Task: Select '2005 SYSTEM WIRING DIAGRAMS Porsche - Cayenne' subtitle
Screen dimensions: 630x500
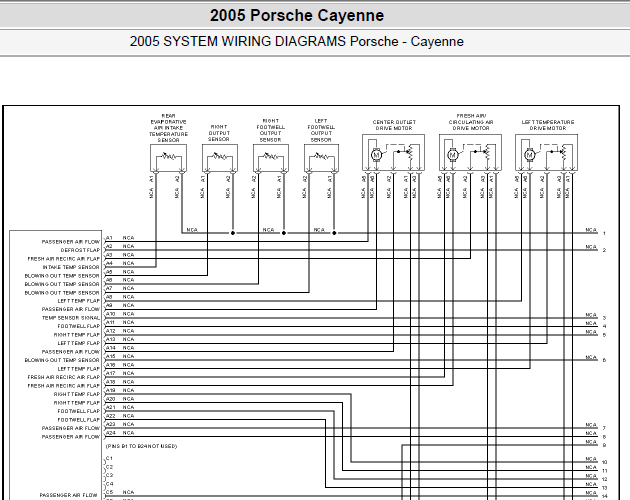Action: (x=297, y=41)
